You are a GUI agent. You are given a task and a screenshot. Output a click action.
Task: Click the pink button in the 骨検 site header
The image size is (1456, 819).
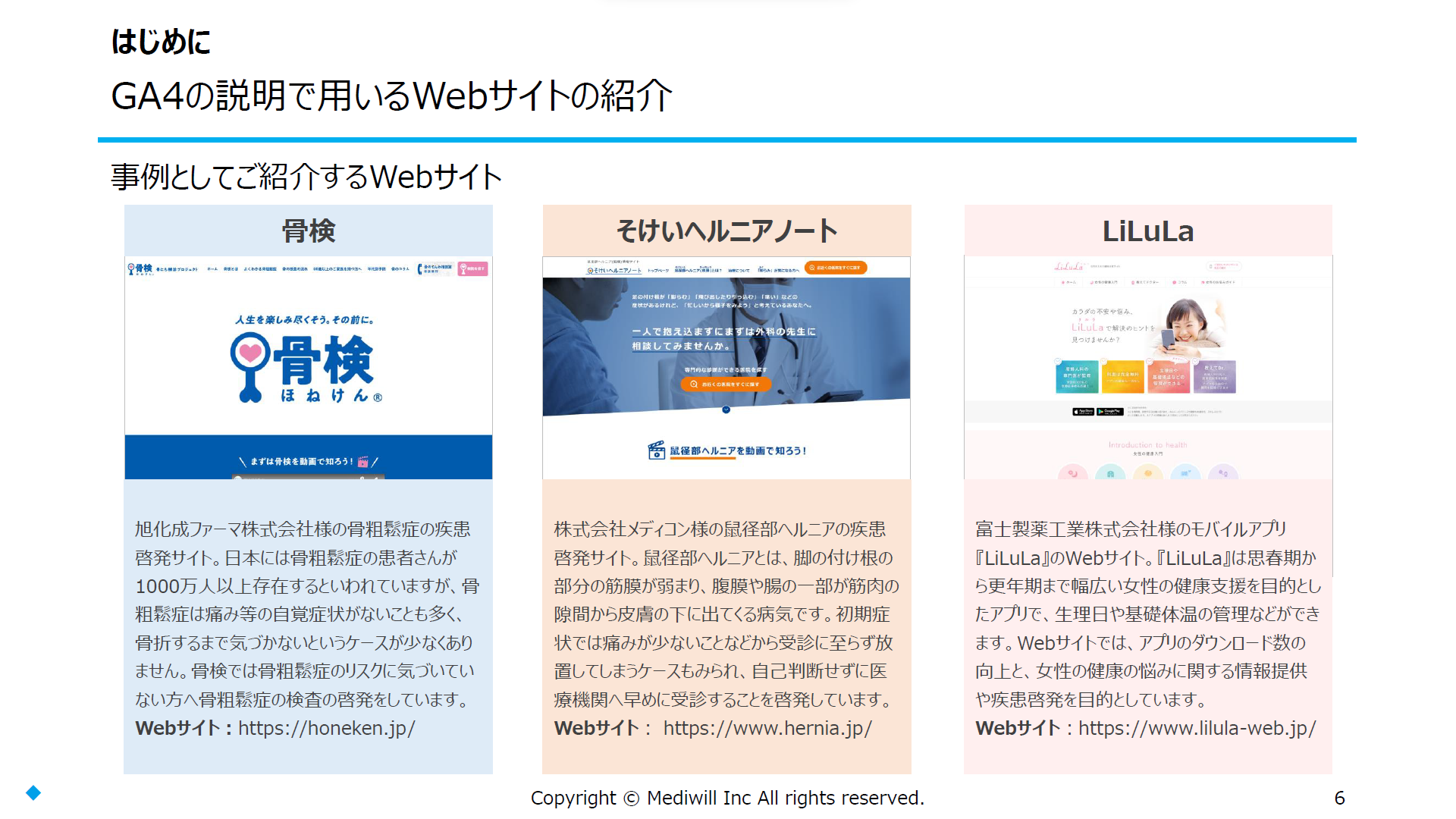[473, 268]
